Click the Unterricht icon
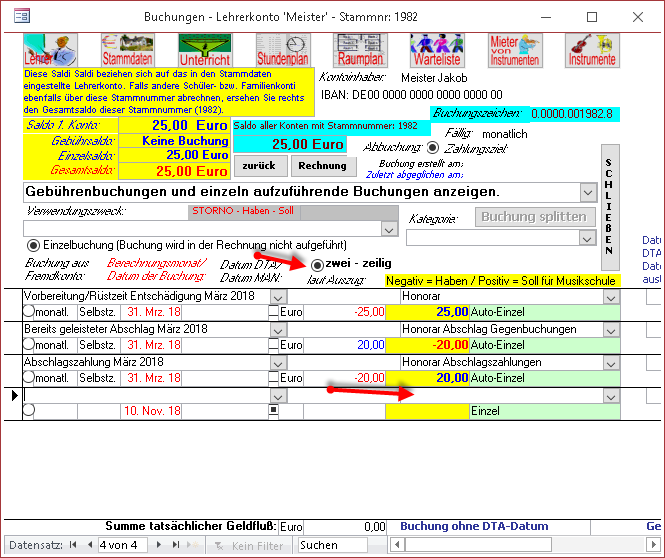 point(204,50)
